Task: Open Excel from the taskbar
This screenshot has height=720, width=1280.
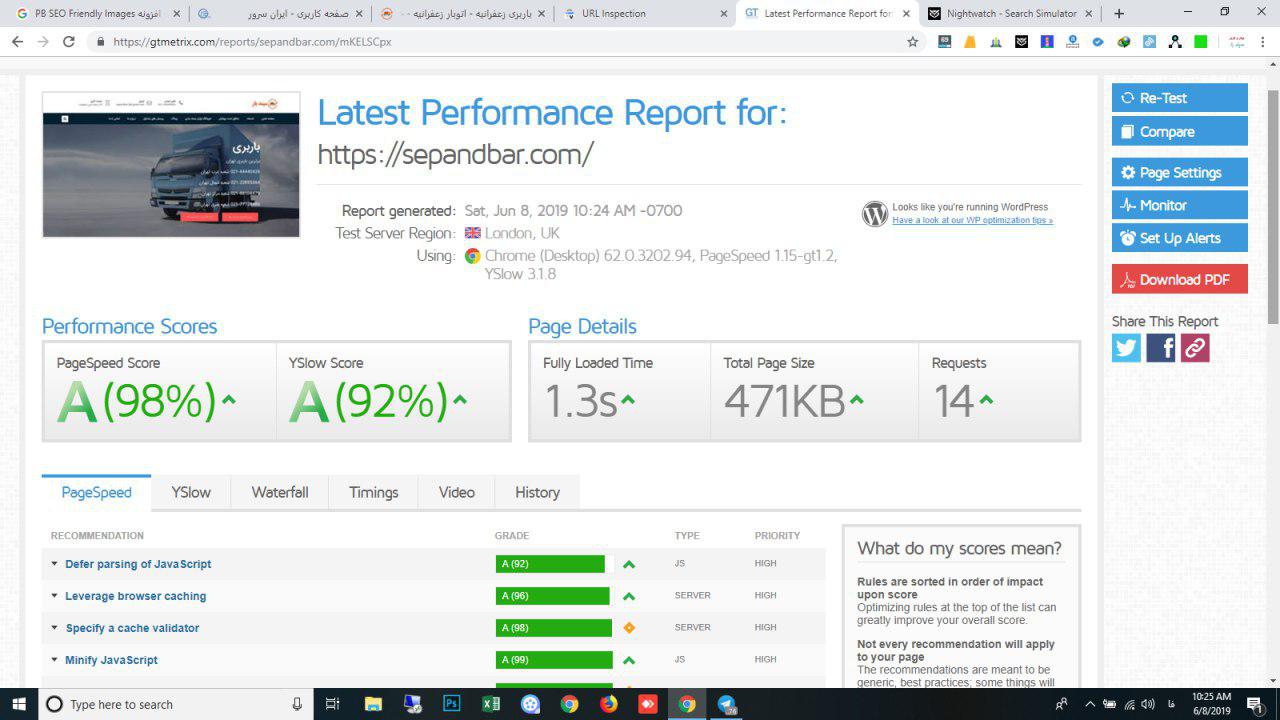Action: tap(490, 704)
